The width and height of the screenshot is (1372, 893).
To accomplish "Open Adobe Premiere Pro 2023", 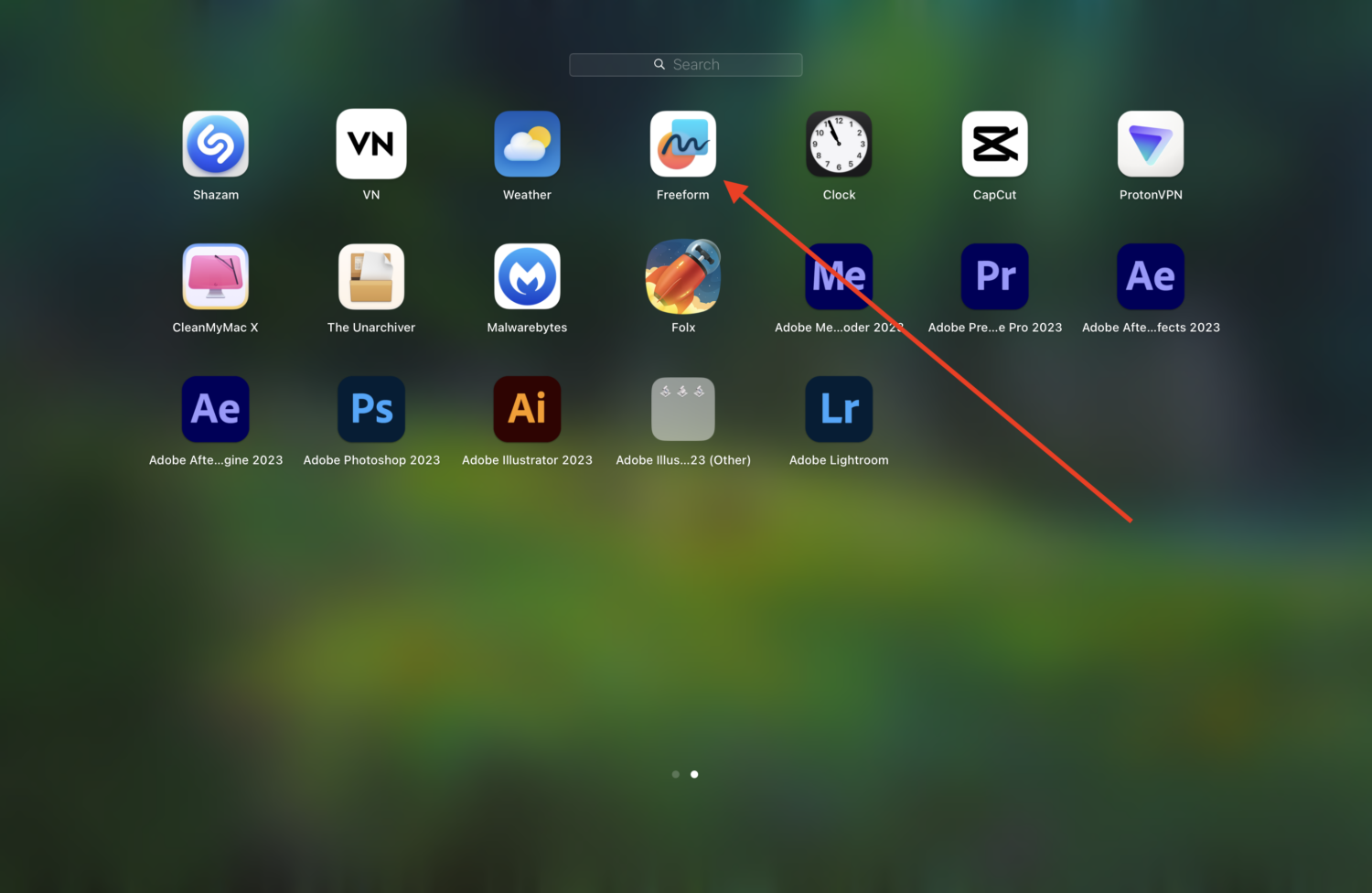I will point(995,276).
